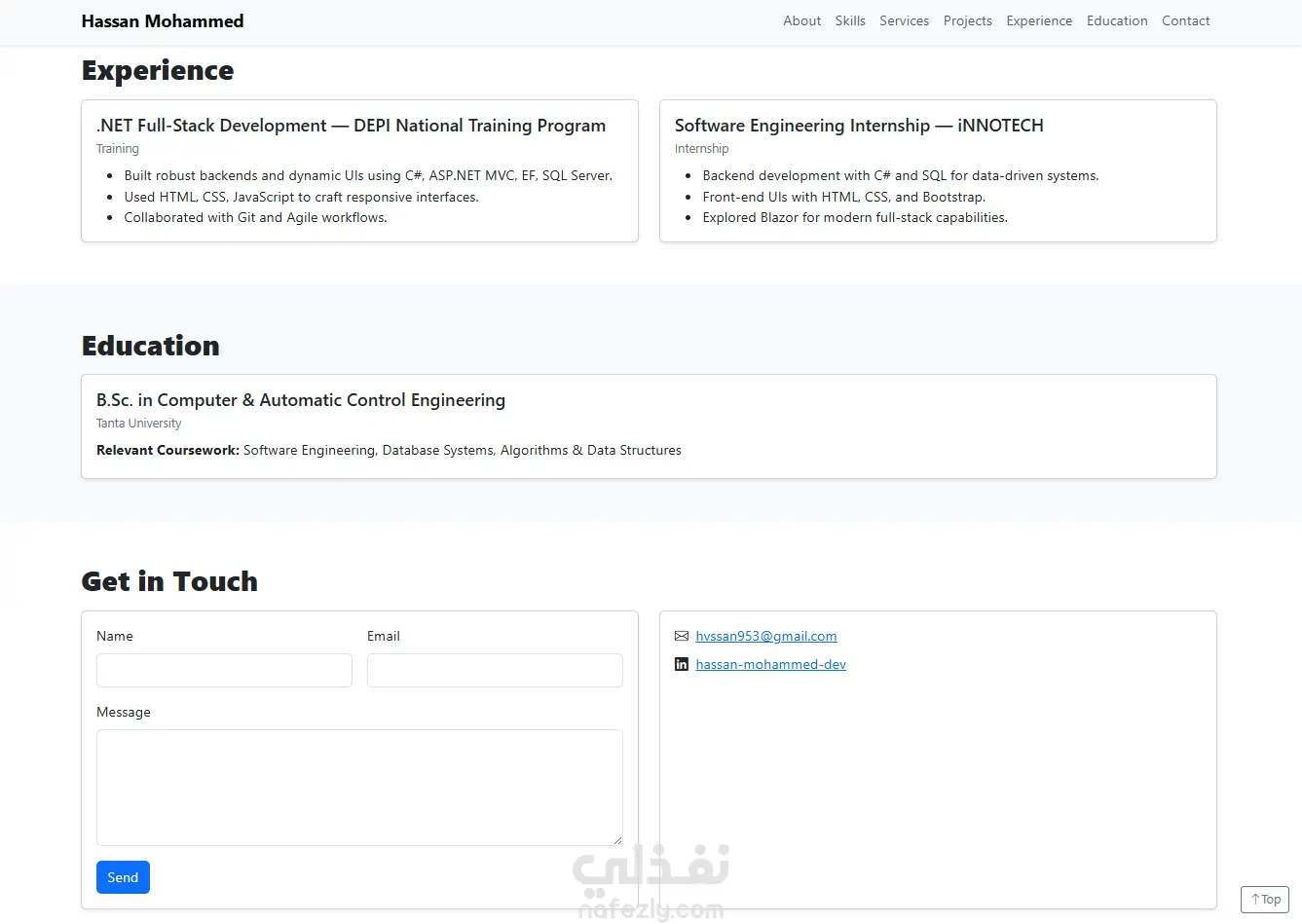Navigate to Education from the navbar
This screenshot has width=1302, height=924.
point(1117,20)
